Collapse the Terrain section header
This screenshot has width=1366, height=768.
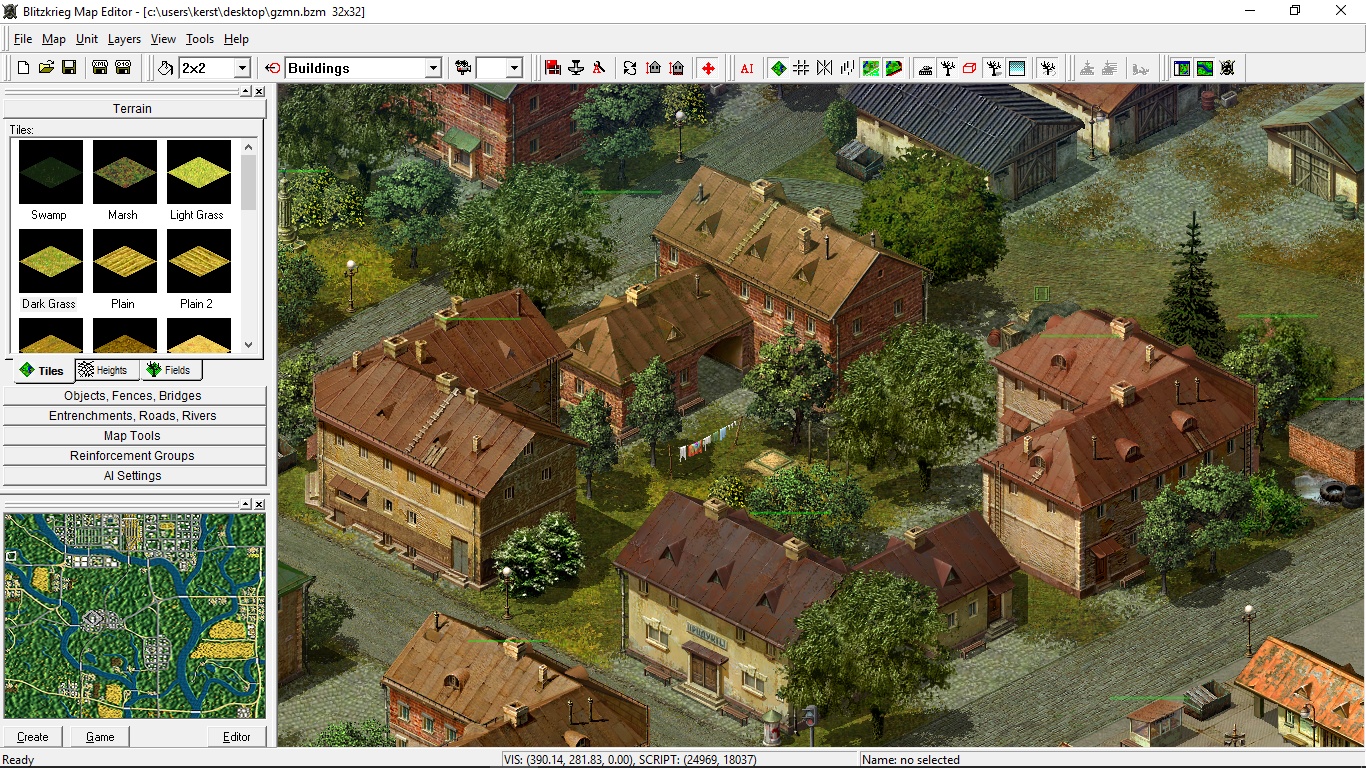pos(133,109)
